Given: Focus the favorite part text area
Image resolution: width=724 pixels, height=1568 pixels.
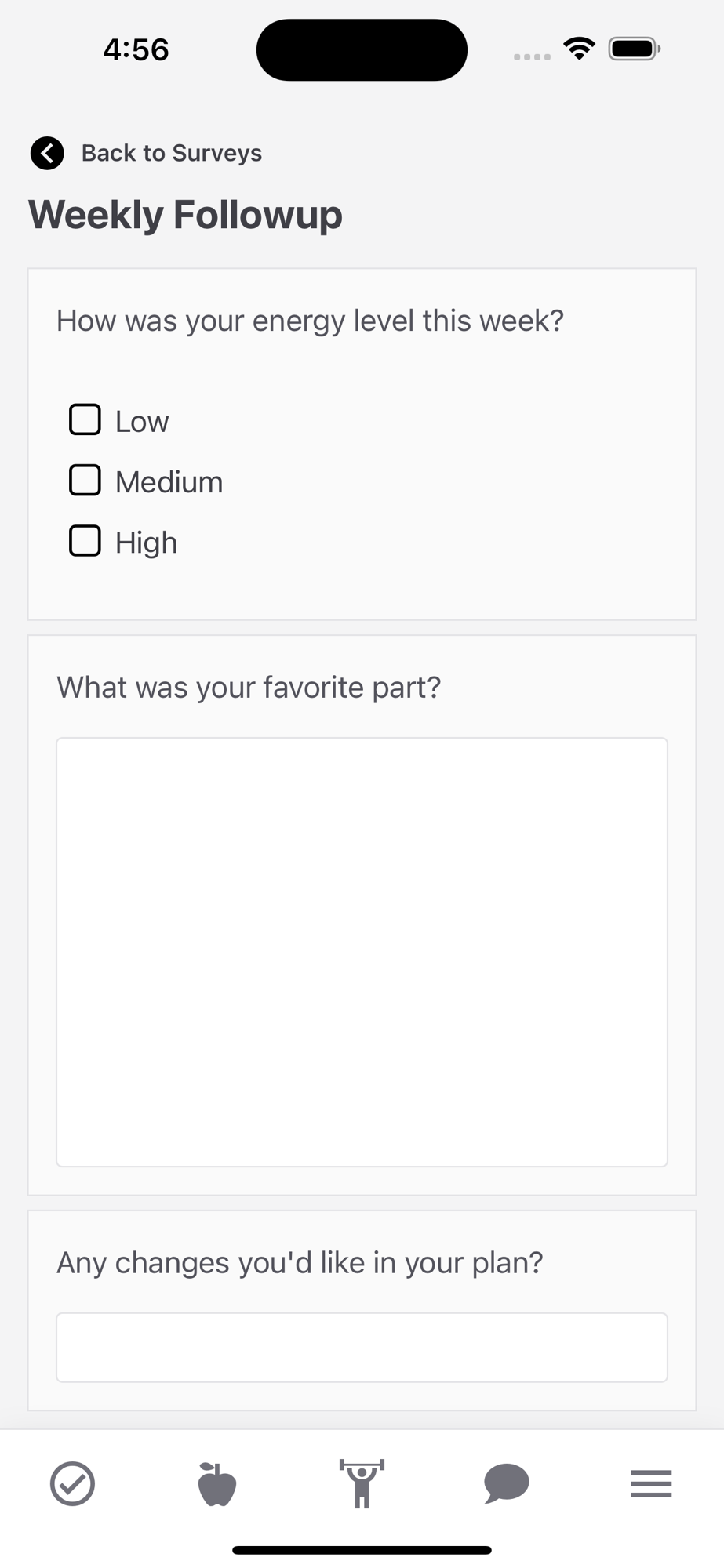Looking at the screenshot, I should [x=362, y=952].
